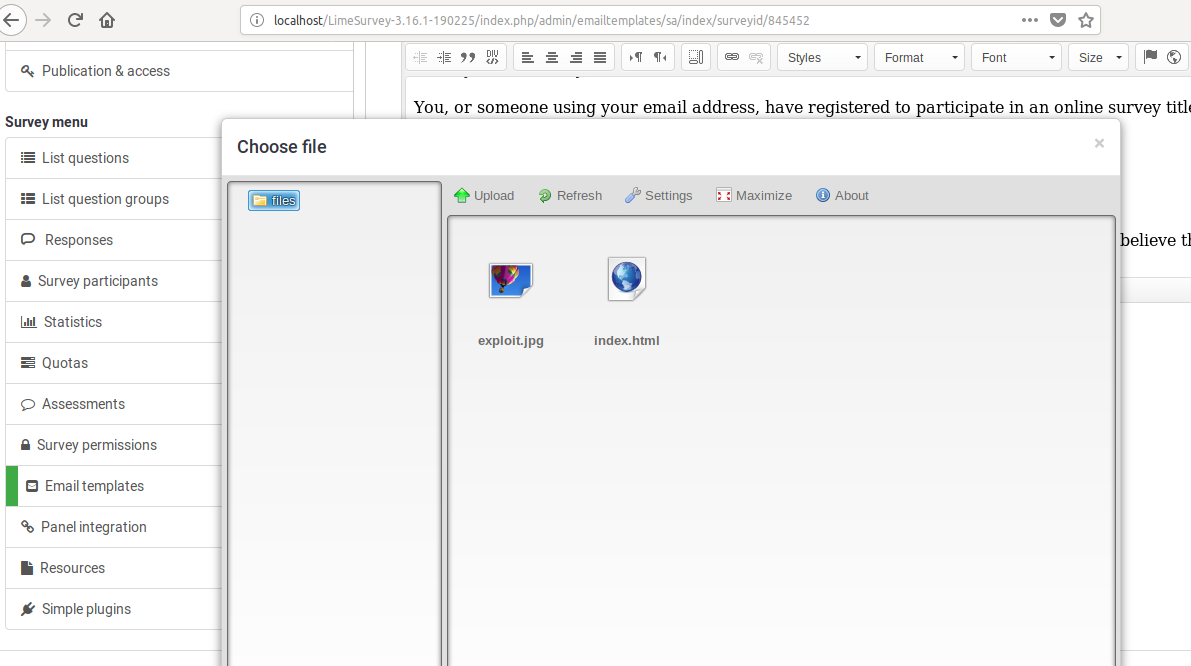The height and width of the screenshot is (666, 1191).
Task: Open About in file browser
Action: click(842, 196)
